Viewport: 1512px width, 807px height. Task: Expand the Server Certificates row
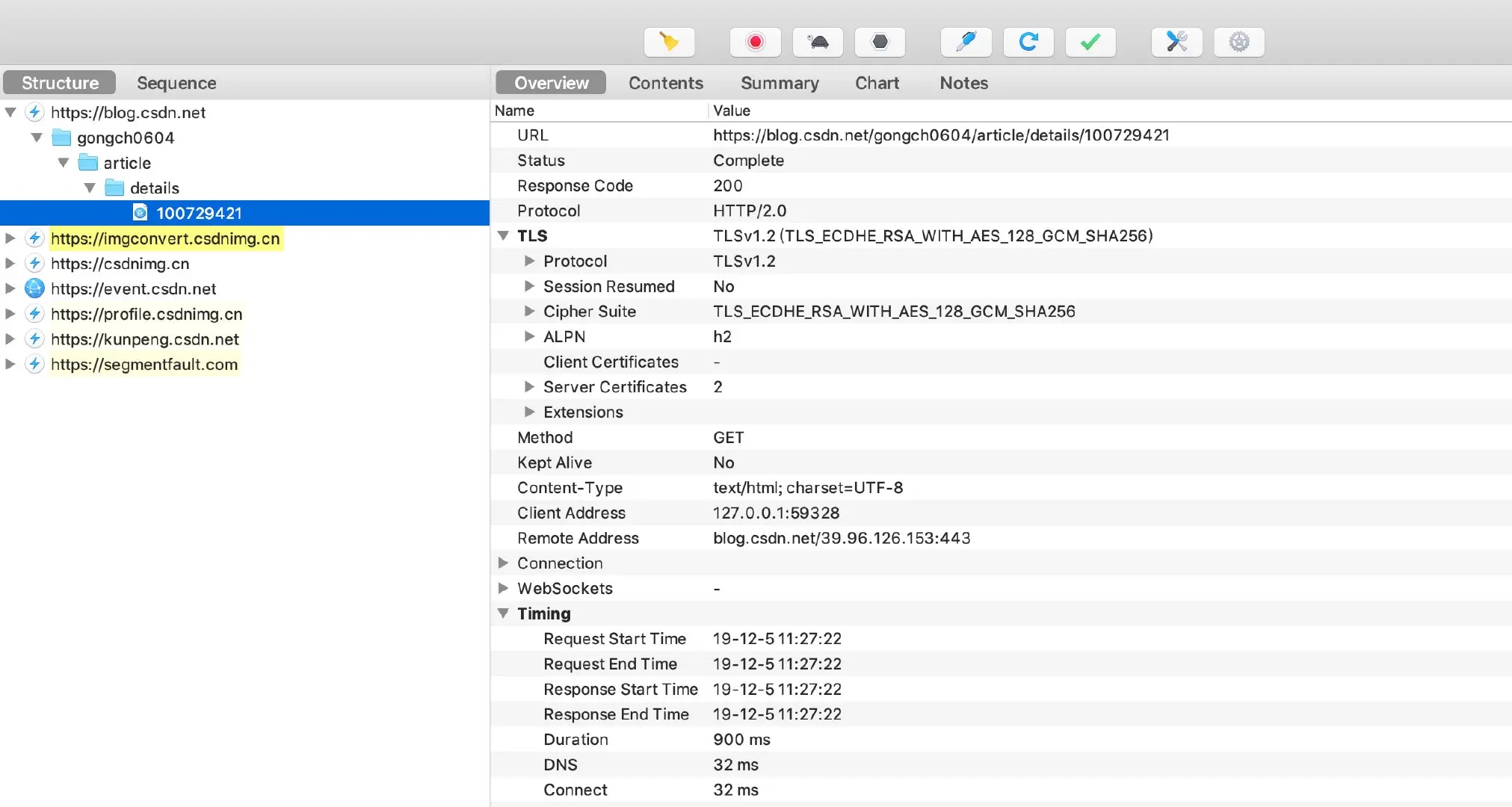click(x=529, y=386)
